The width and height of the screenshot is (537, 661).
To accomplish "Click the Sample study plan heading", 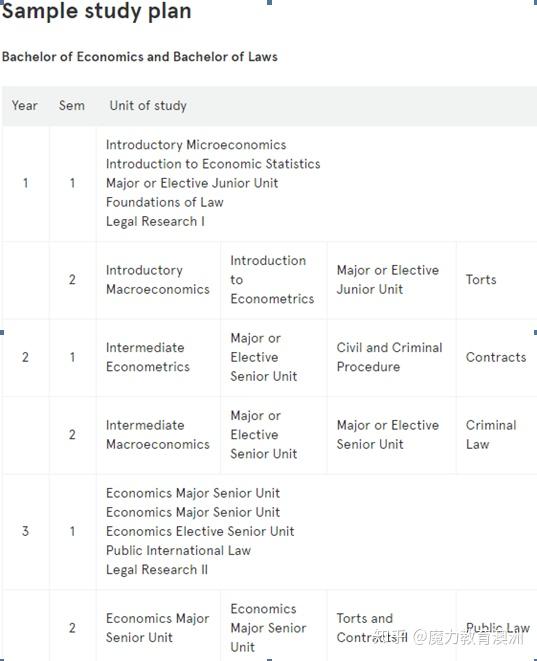I will (97, 11).
